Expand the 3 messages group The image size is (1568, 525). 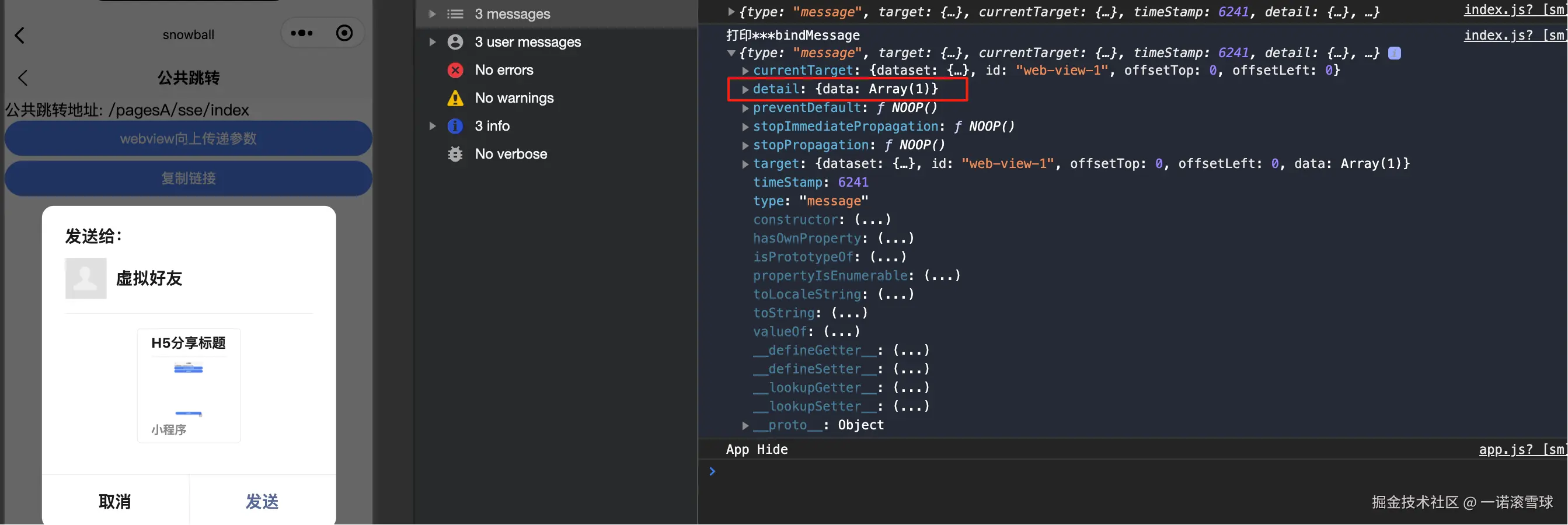432,14
